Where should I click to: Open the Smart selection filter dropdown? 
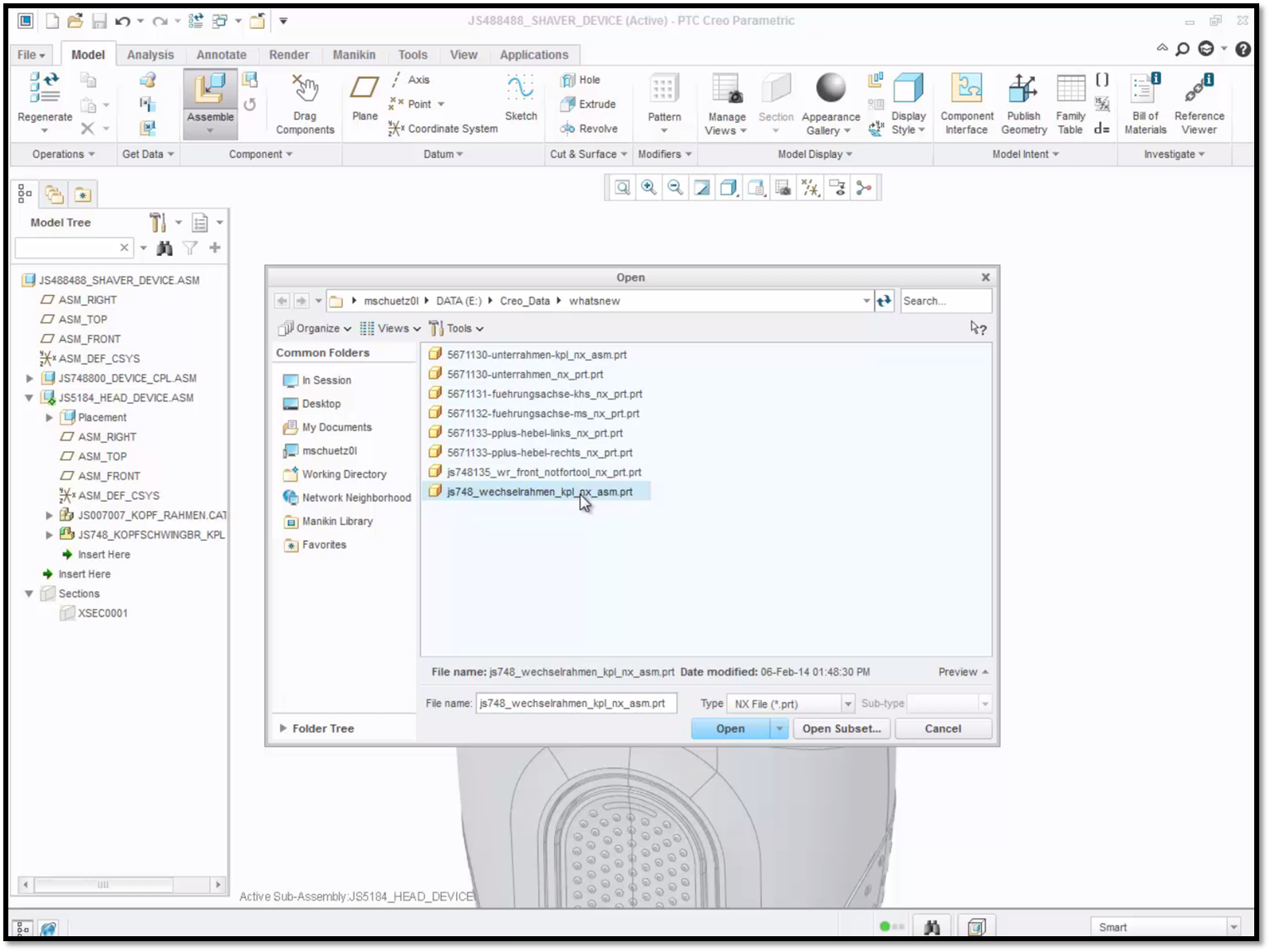pos(1233,927)
